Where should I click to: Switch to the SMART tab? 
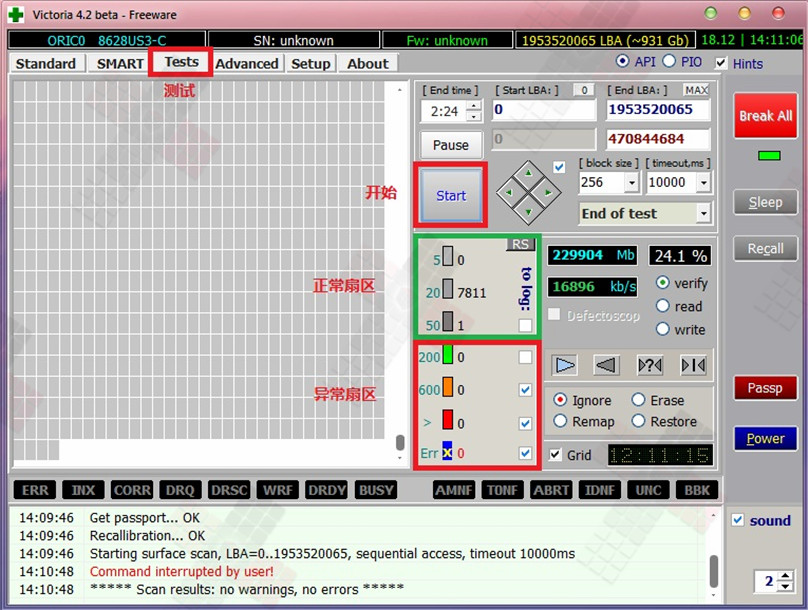tap(120, 63)
